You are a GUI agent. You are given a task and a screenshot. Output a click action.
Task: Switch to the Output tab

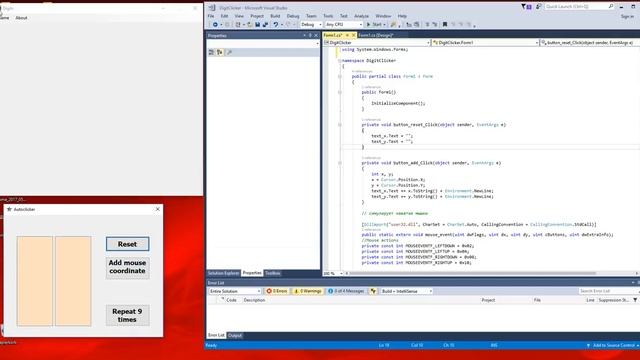tap(235, 336)
